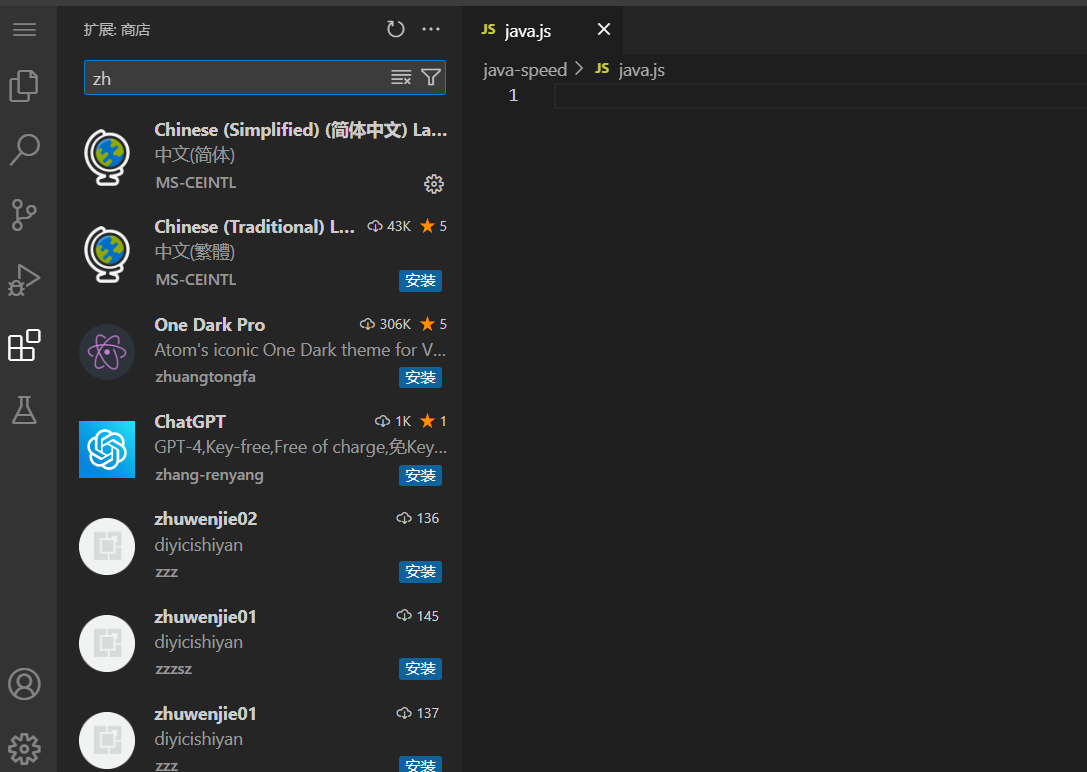Select the ChatGPT extension logo
The image size is (1087, 772).
tap(107, 449)
